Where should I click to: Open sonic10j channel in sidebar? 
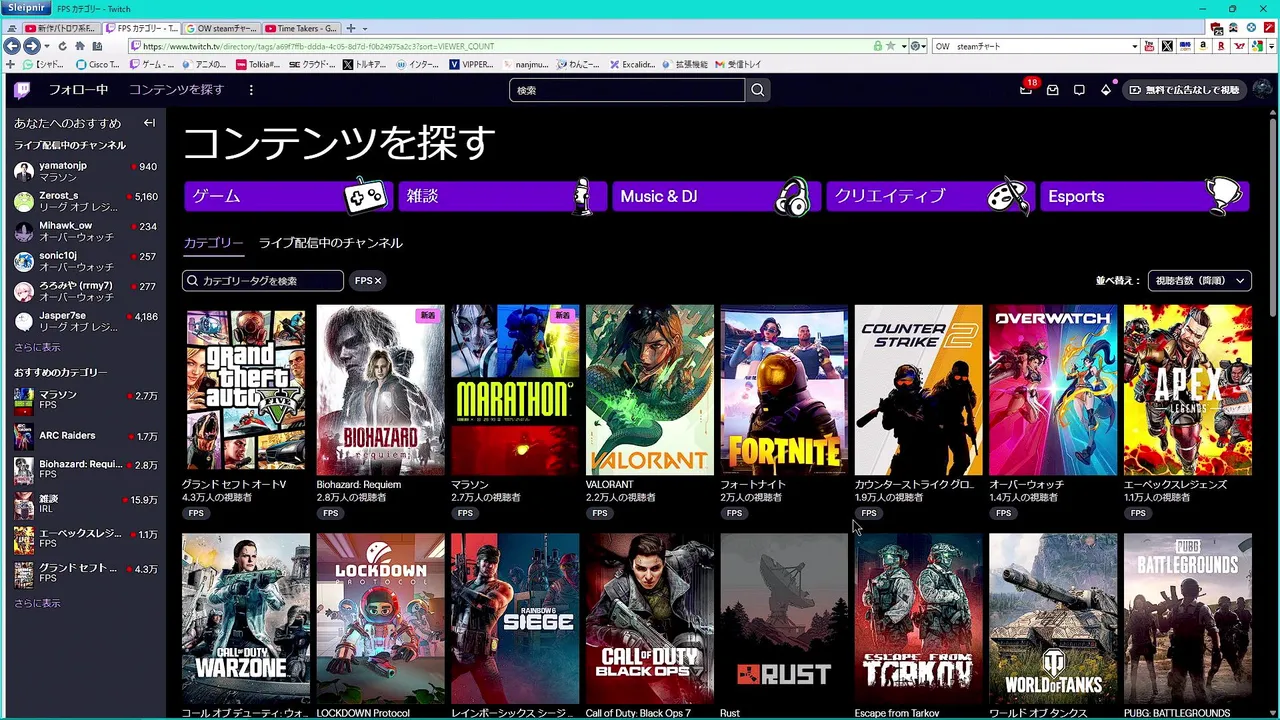point(84,261)
